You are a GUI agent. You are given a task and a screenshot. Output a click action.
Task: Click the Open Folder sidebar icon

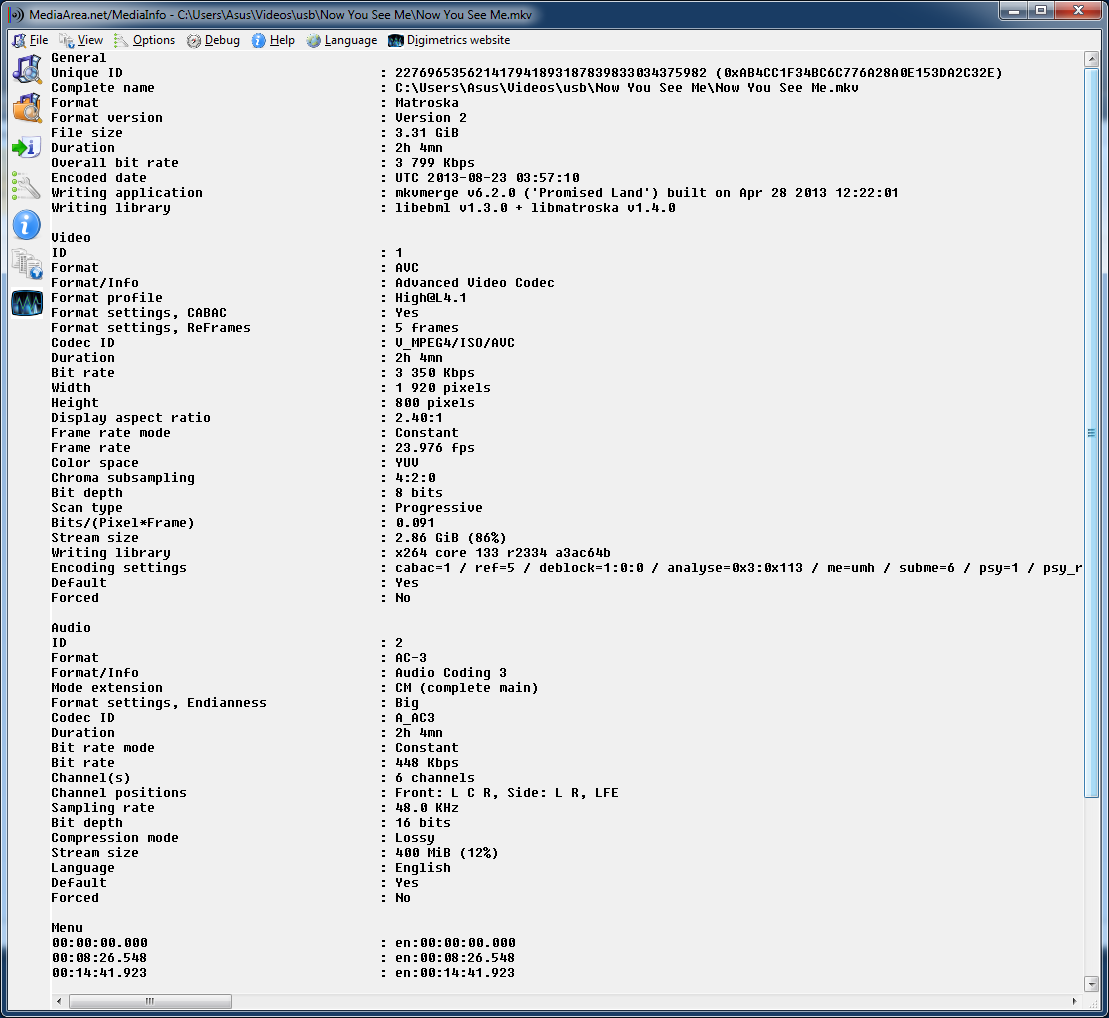(x=27, y=108)
